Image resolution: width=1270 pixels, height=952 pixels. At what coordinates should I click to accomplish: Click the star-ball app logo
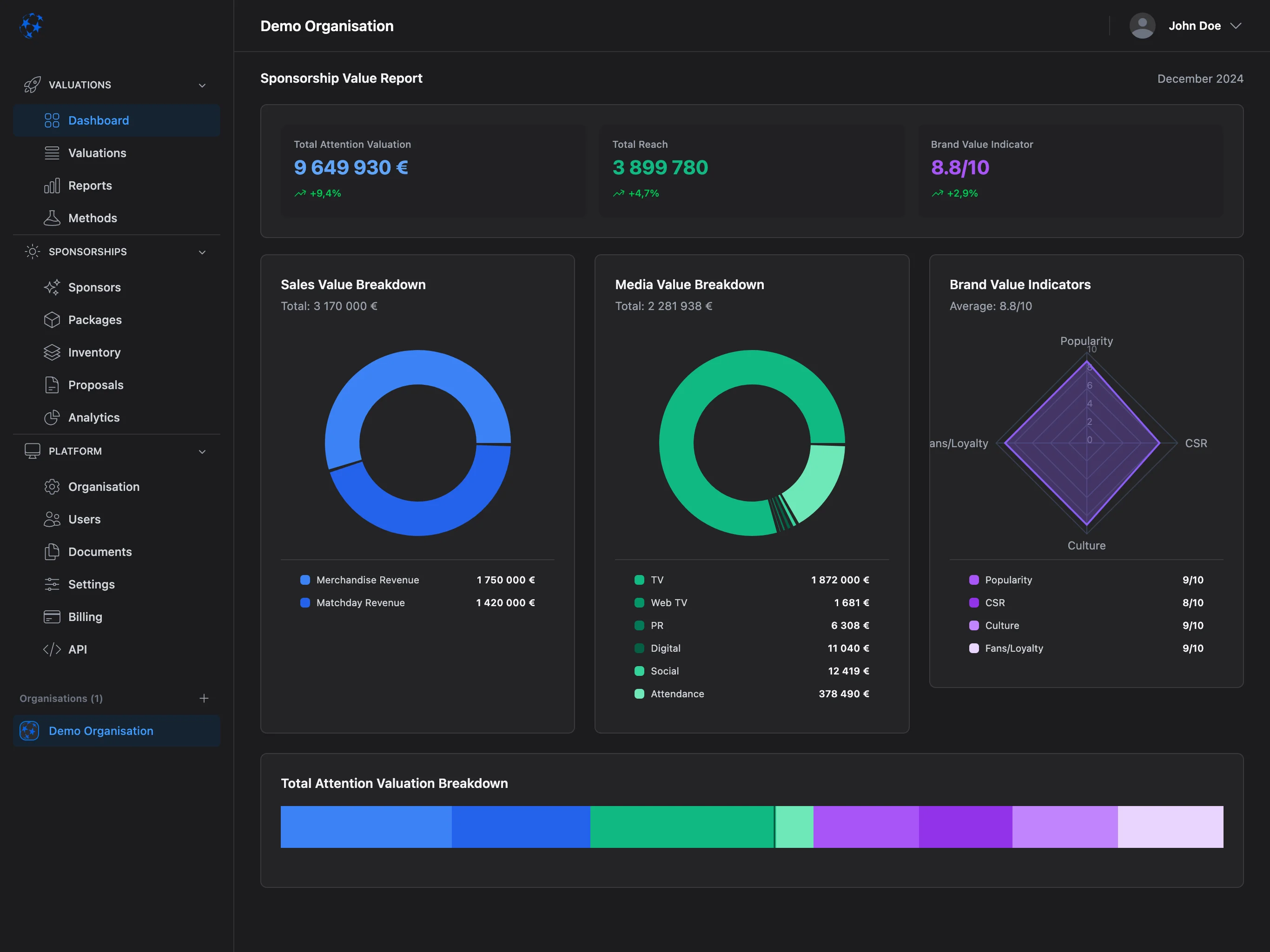point(32,26)
